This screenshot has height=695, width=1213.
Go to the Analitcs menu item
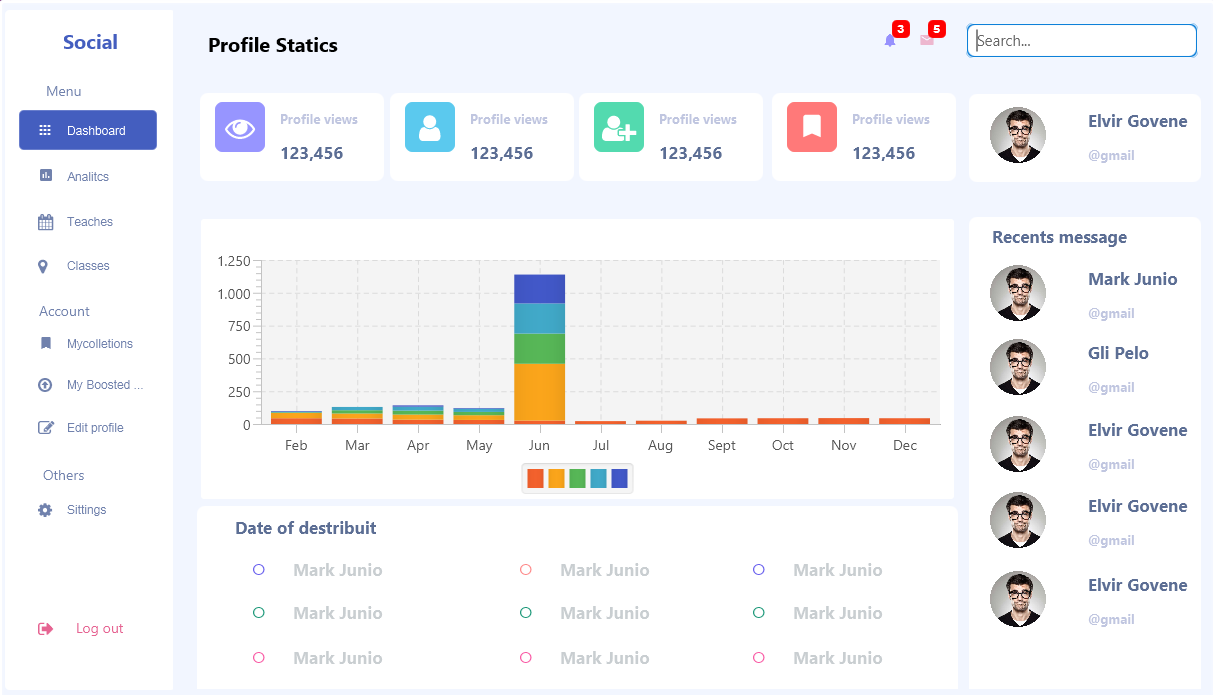pos(87,177)
